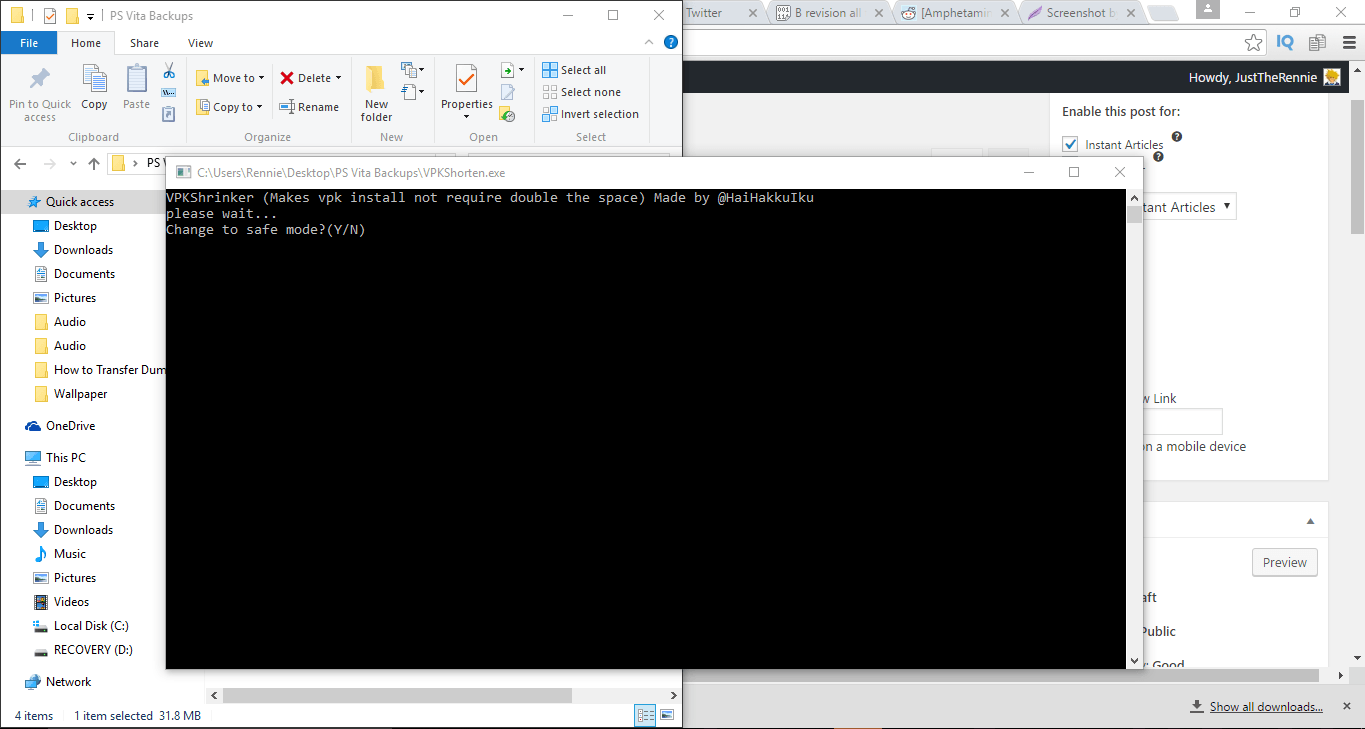
Task: Select Quick access in navigation pane
Action: pos(80,201)
